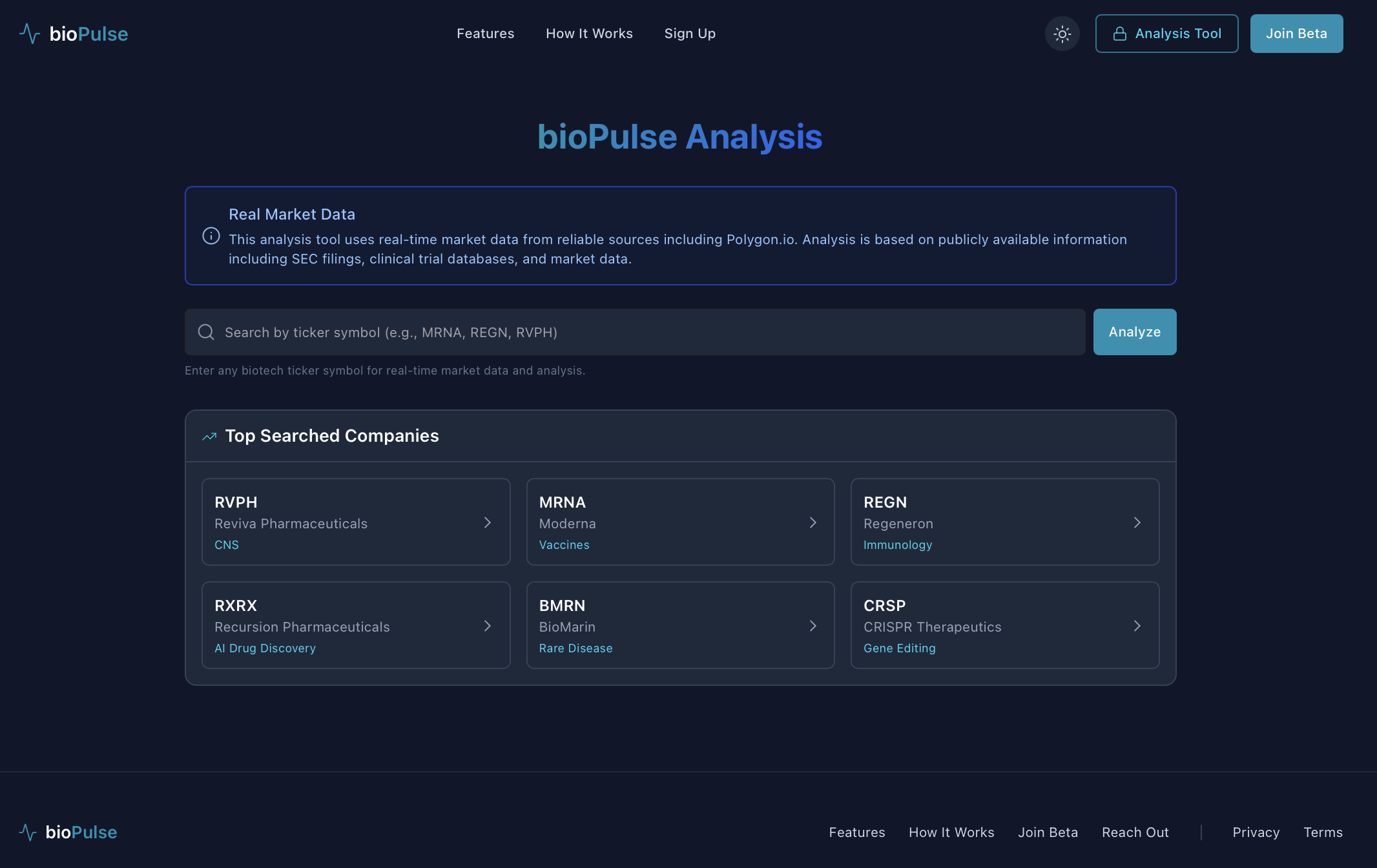Click the footer bioPulse wordmark
Image resolution: width=1377 pixels, height=868 pixels.
[x=81, y=832]
